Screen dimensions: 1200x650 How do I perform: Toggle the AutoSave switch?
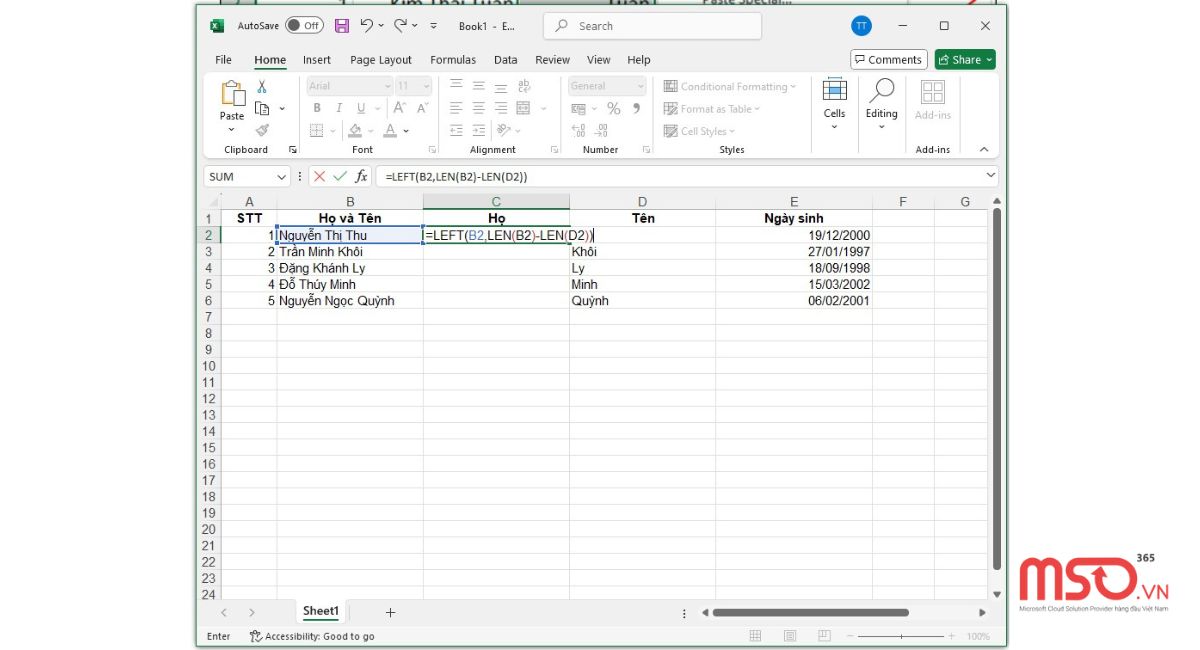[304, 26]
